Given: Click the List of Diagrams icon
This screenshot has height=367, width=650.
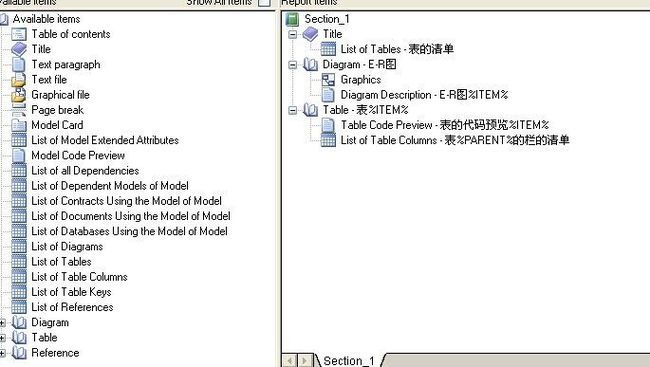Looking at the screenshot, I should pos(19,246).
